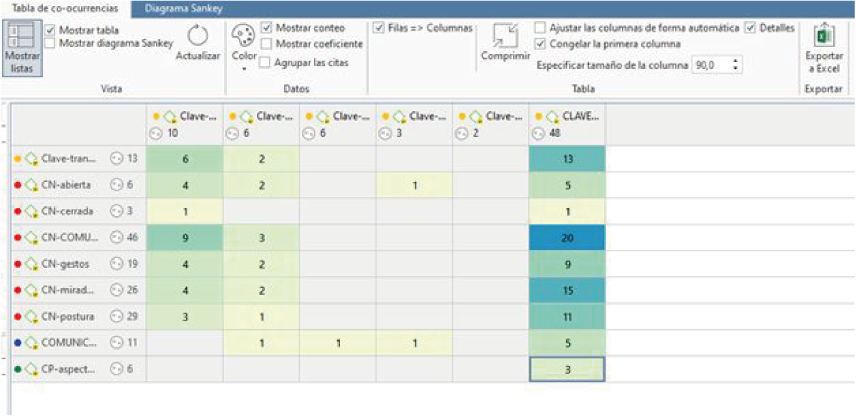Enable the Mostrar diagrama Sankey checkbox
The height and width of the screenshot is (416, 856).
[50, 44]
